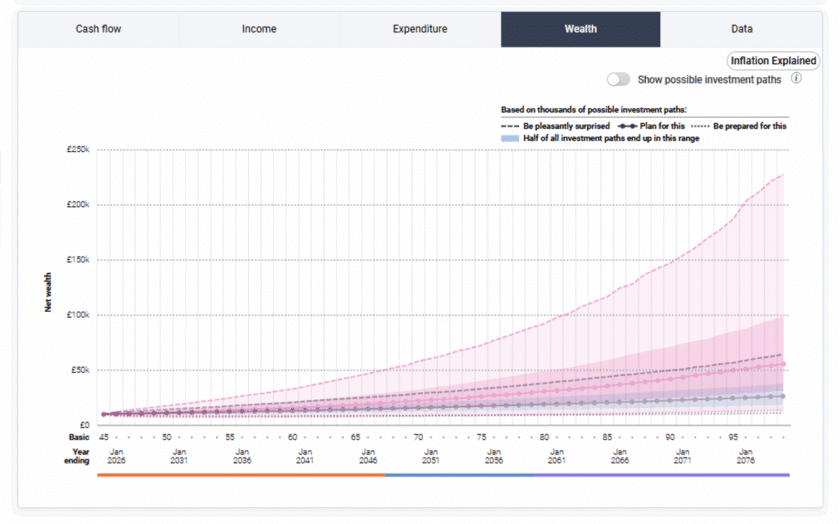Click the £100k y-axis label
This screenshot has width=840, height=524.
(78, 315)
